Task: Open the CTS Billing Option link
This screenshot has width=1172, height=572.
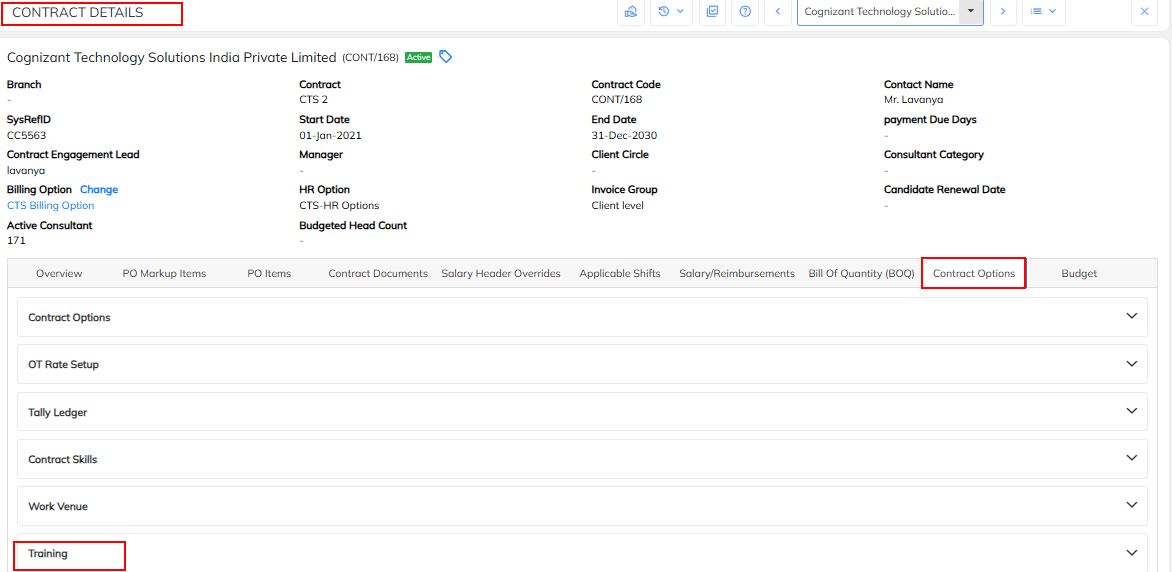Action: tap(51, 206)
